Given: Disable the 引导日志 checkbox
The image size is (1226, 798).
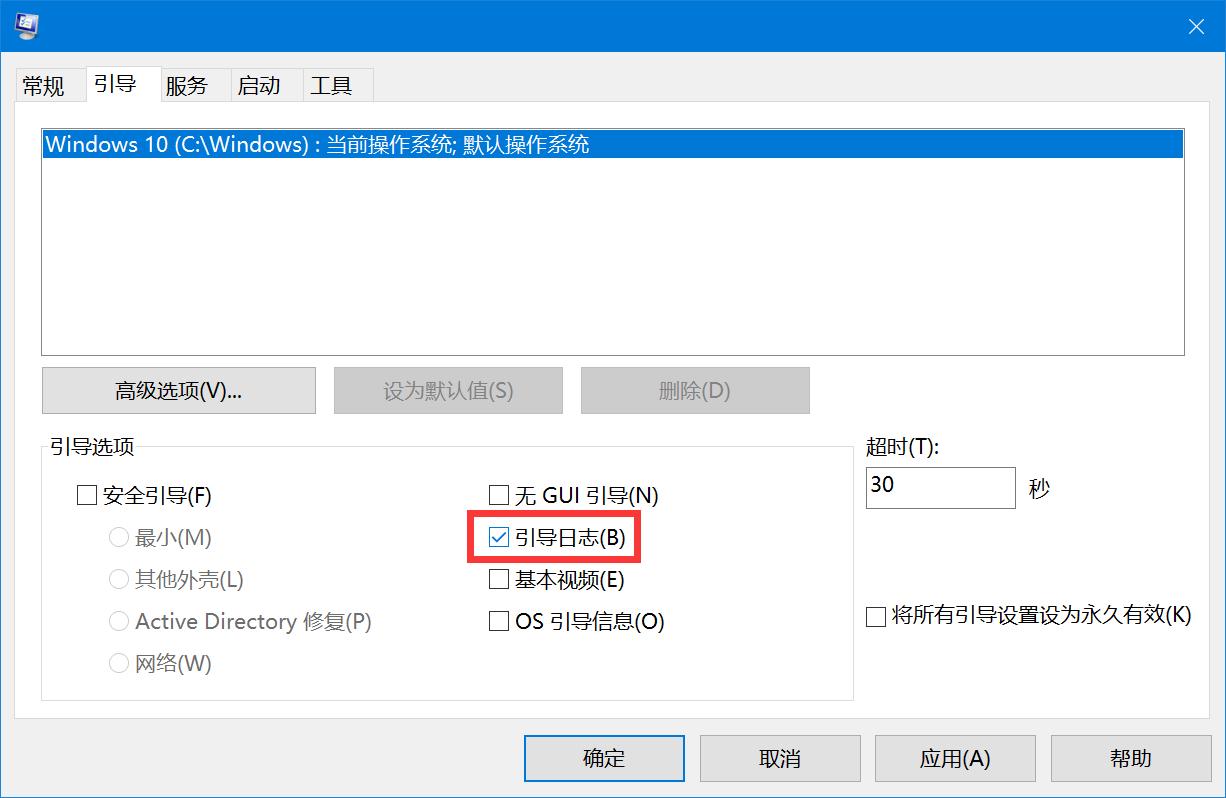Looking at the screenshot, I should coord(498,537).
